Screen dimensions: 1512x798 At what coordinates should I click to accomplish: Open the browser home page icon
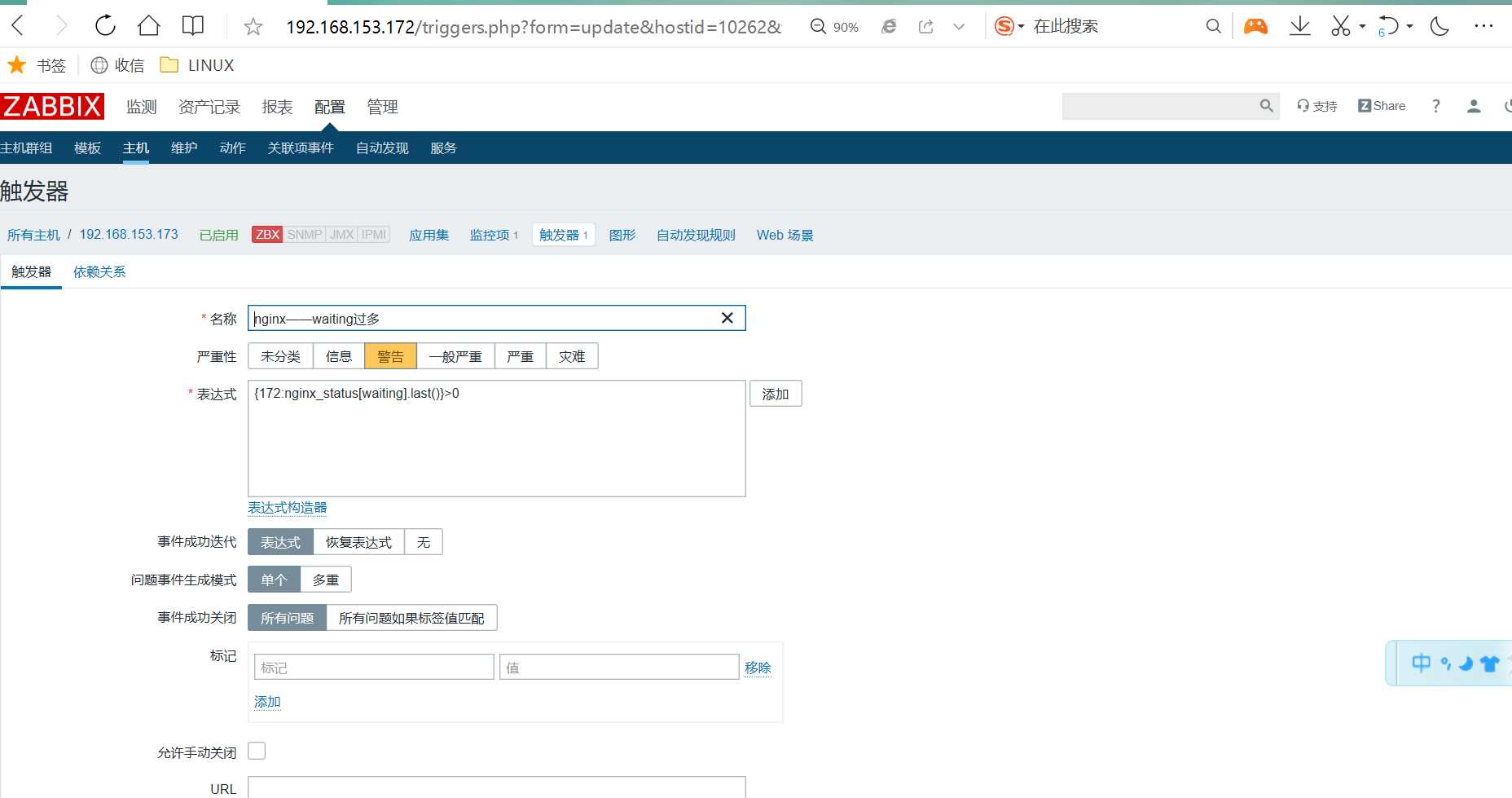coord(149,26)
